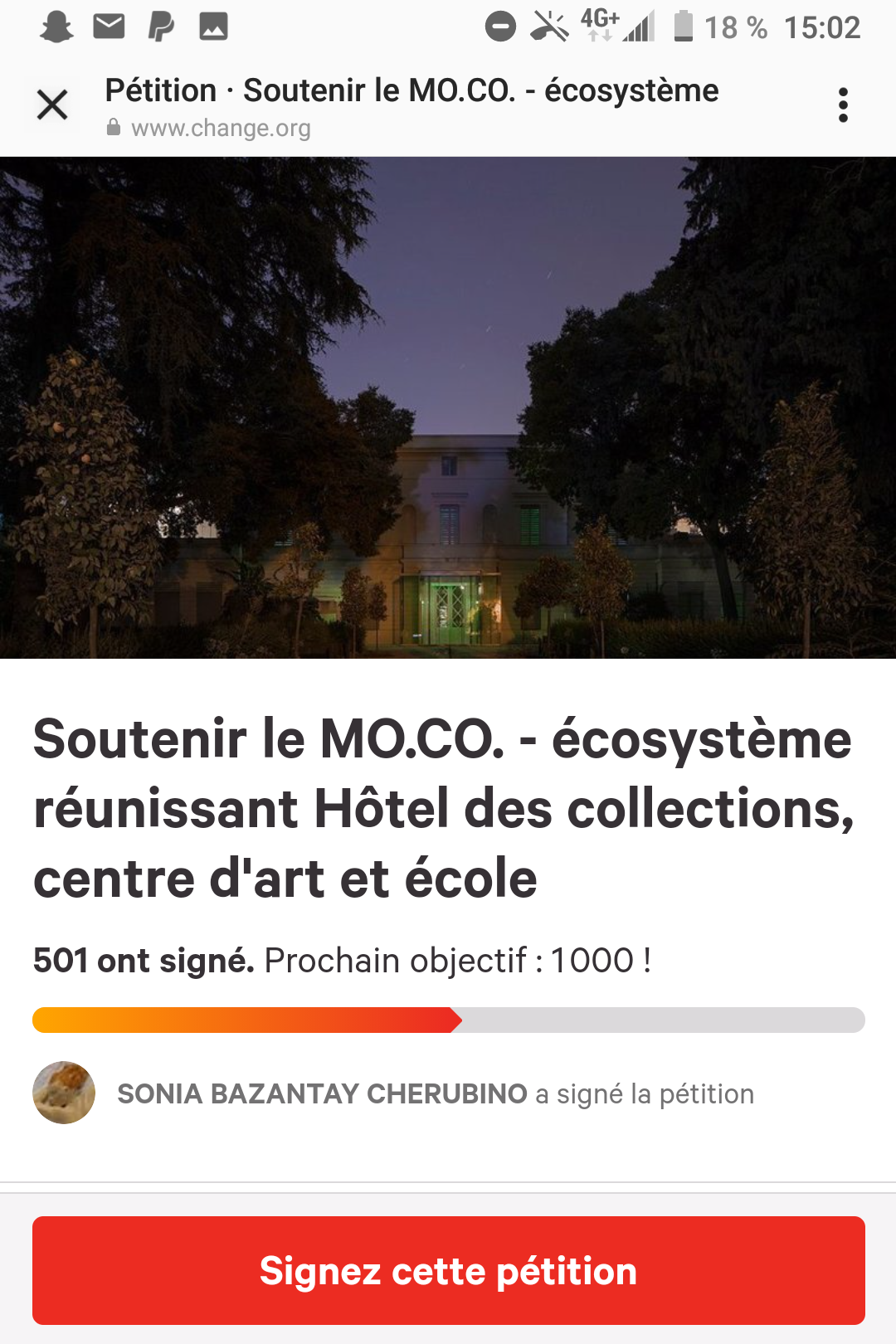Click the 'Signez cette pétition' button

pos(448,1270)
